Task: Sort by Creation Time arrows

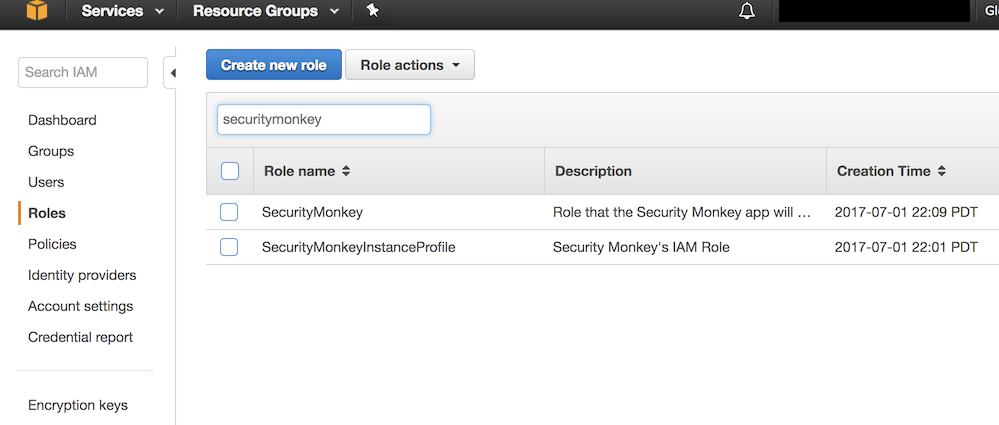Action: 942,171
